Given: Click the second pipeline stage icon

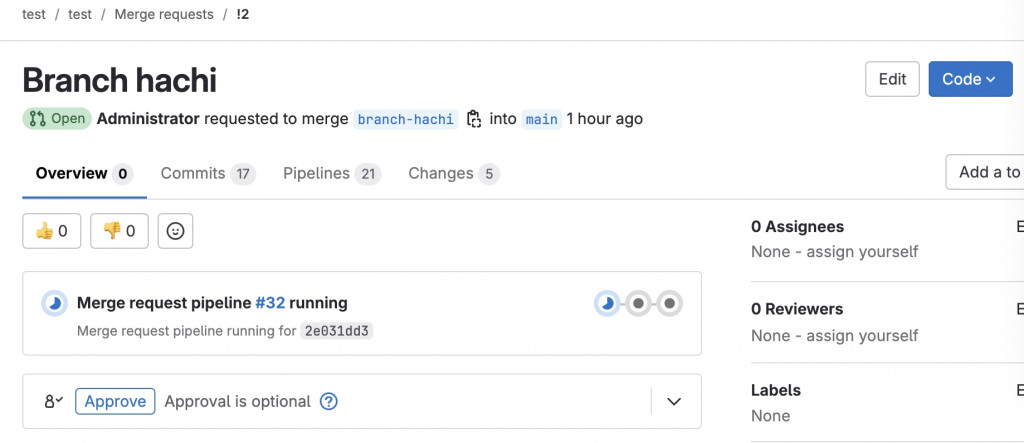Looking at the screenshot, I should coord(638,303).
